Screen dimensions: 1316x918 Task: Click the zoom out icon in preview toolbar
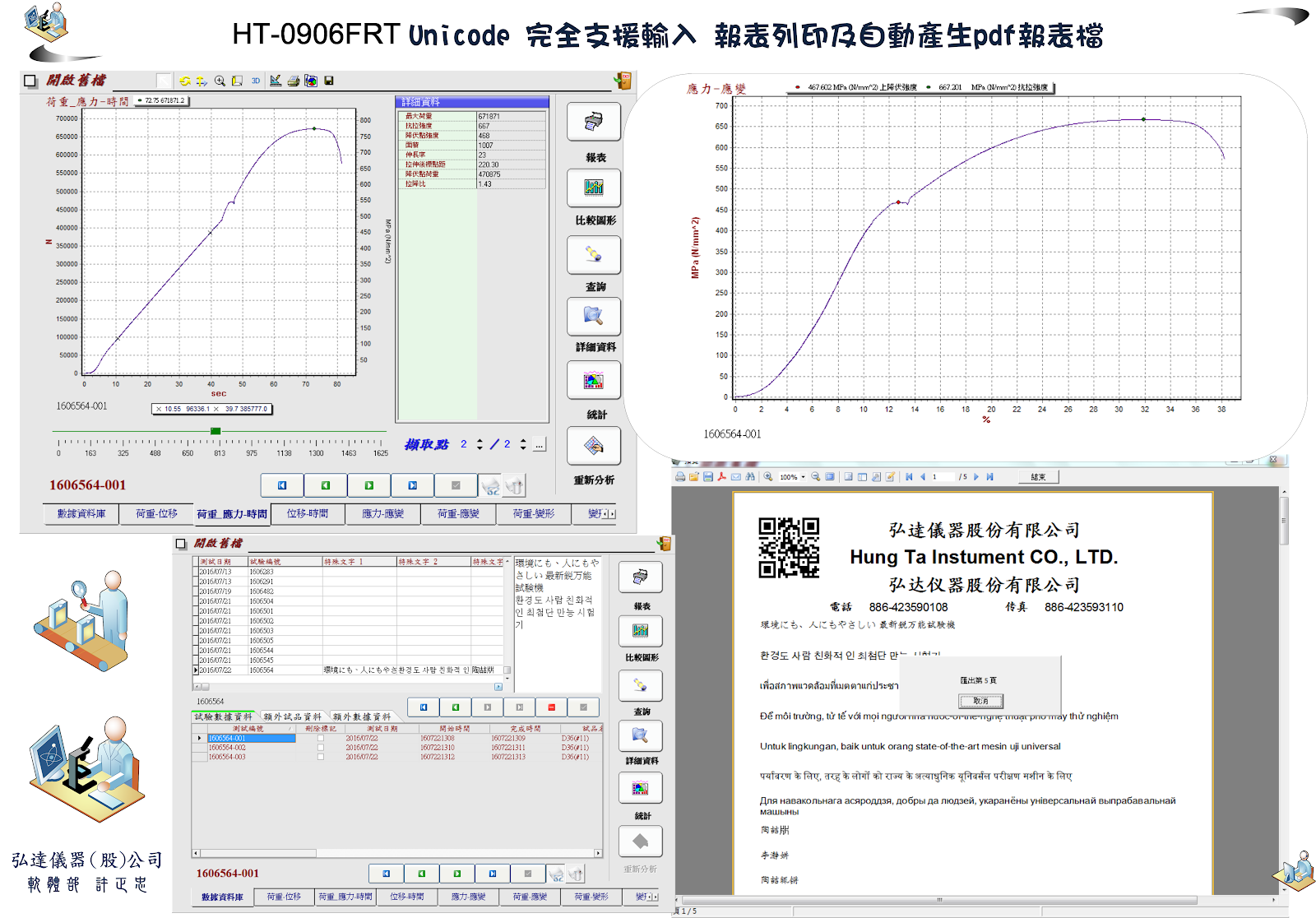pos(816,477)
